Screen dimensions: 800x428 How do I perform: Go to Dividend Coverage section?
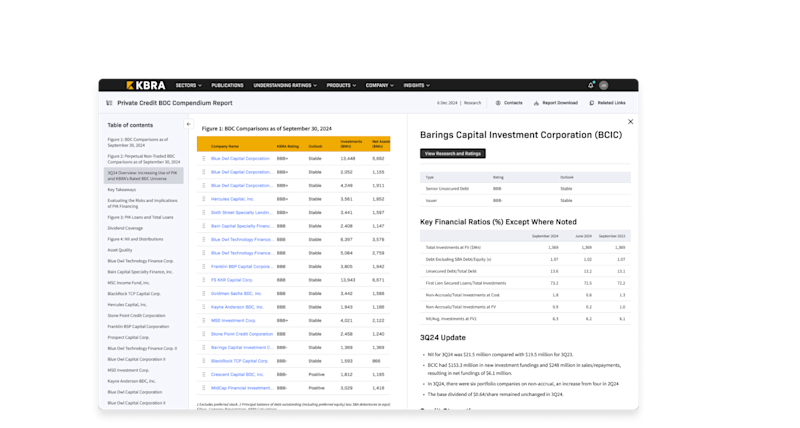(x=125, y=229)
